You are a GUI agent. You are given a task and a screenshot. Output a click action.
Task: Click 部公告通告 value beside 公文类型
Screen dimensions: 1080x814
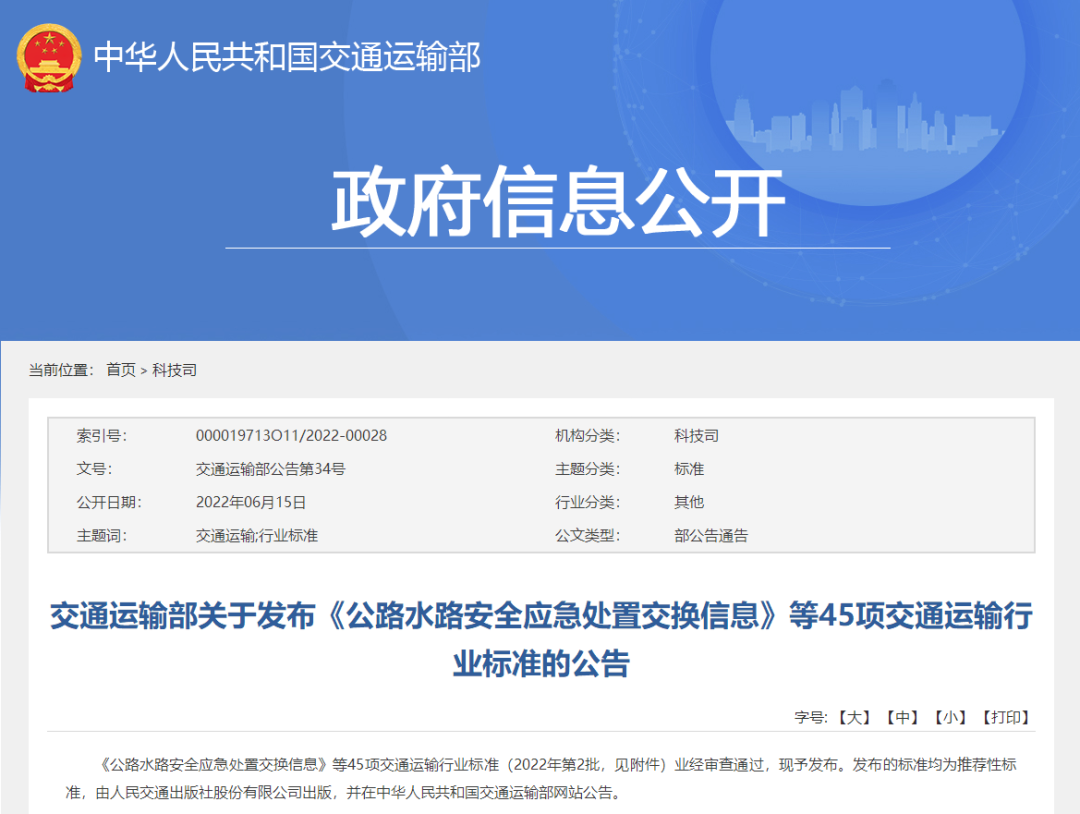[711, 535]
